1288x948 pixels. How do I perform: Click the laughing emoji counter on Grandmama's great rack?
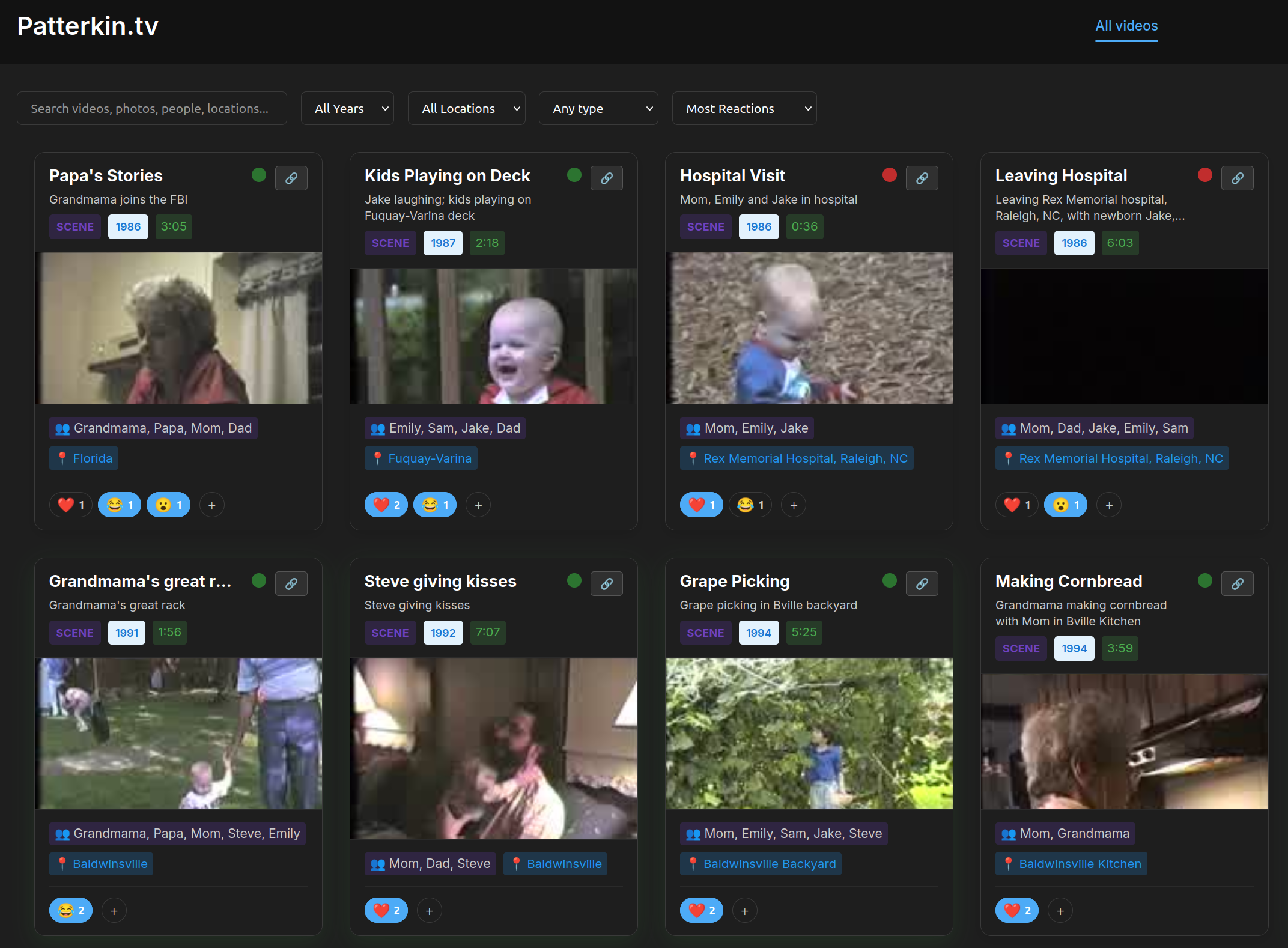[x=70, y=910]
